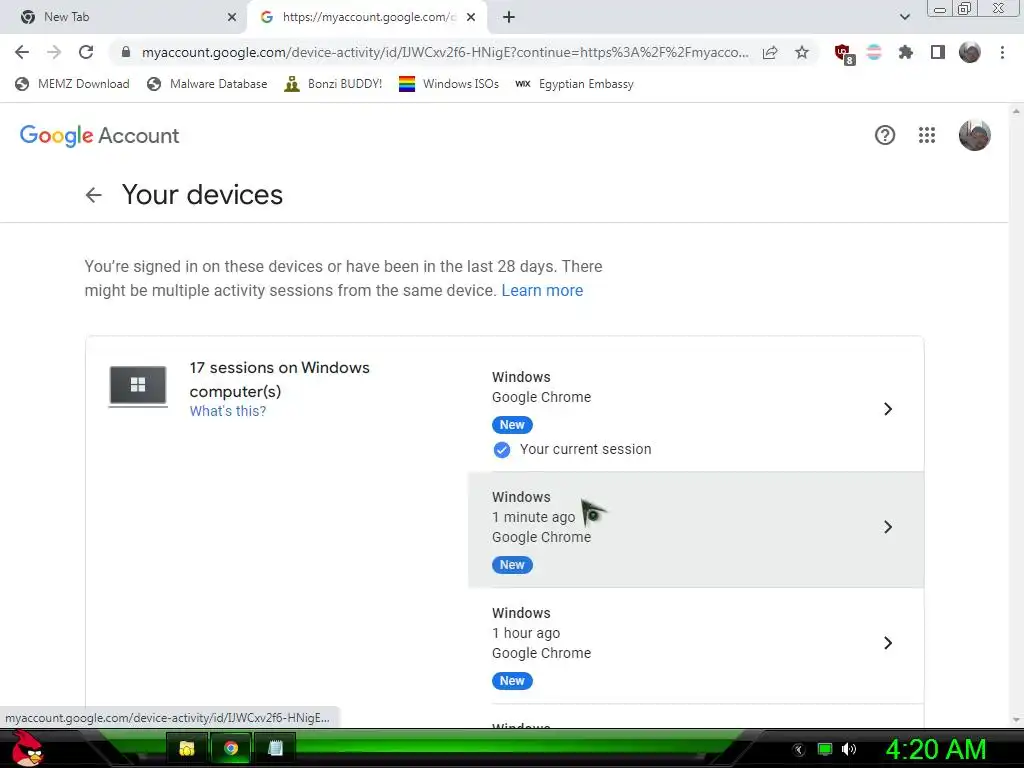The height and width of the screenshot is (768, 1024).
Task: Open the 1 minute ago Windows session
Action: [696, 530]
